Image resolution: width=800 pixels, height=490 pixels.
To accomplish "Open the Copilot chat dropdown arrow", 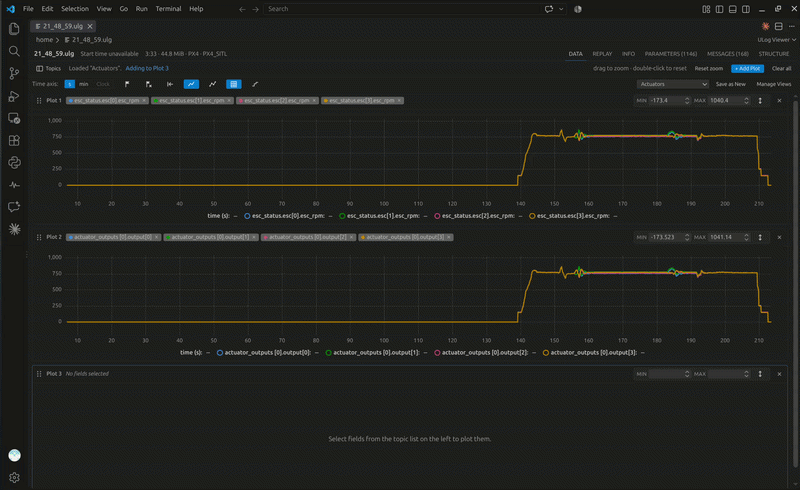I will 561,9.
